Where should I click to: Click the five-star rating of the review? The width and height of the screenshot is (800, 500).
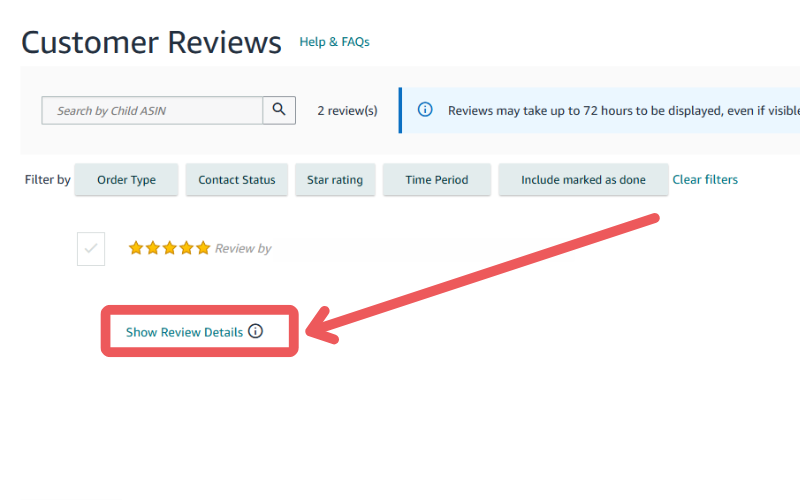169,248
